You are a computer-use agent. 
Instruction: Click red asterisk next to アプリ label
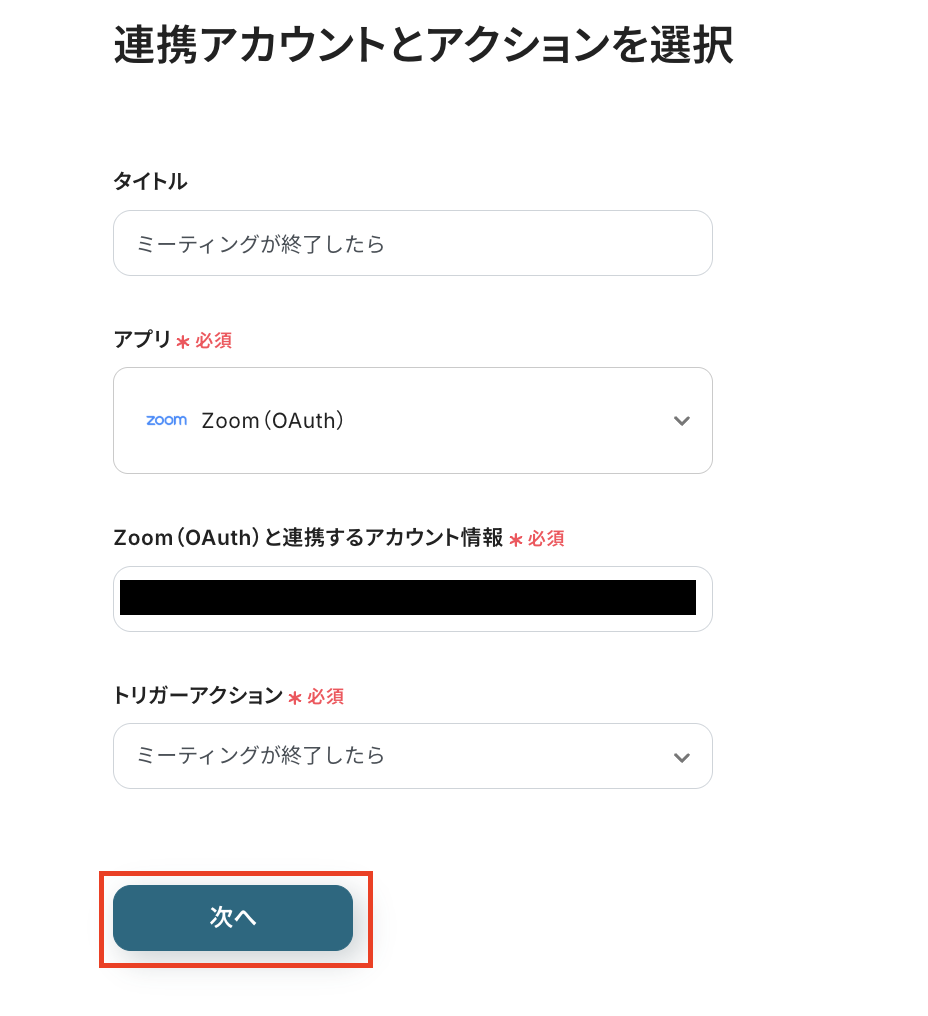point(183,342)
